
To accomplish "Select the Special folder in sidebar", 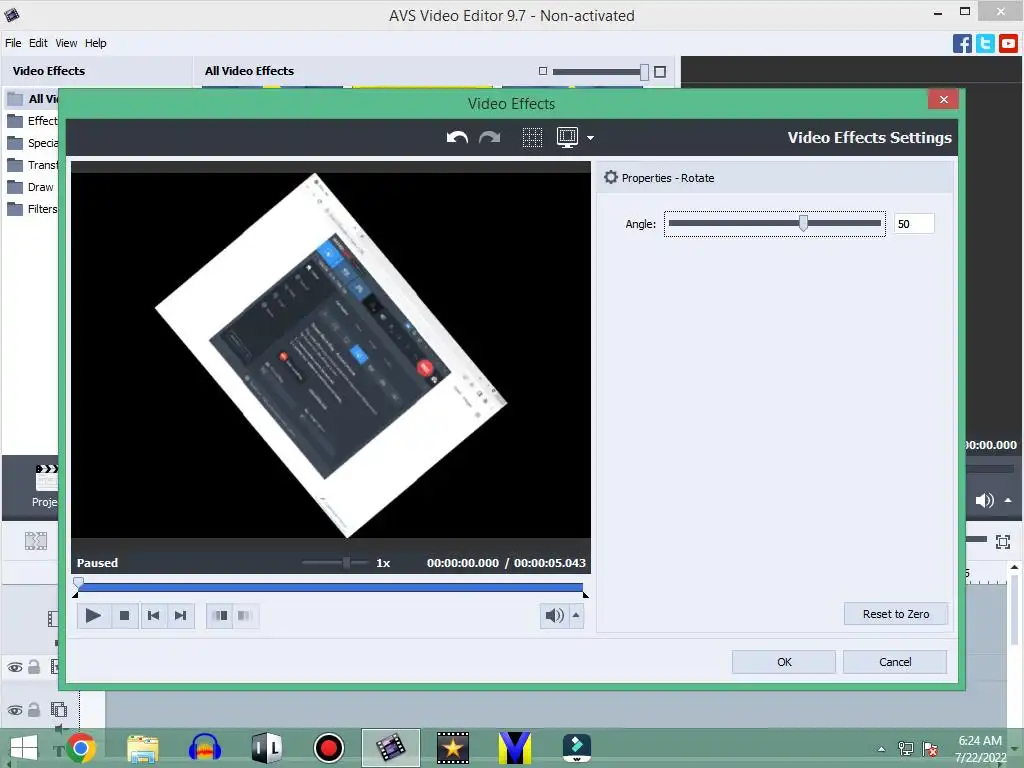I will click(x=32, y=143).
